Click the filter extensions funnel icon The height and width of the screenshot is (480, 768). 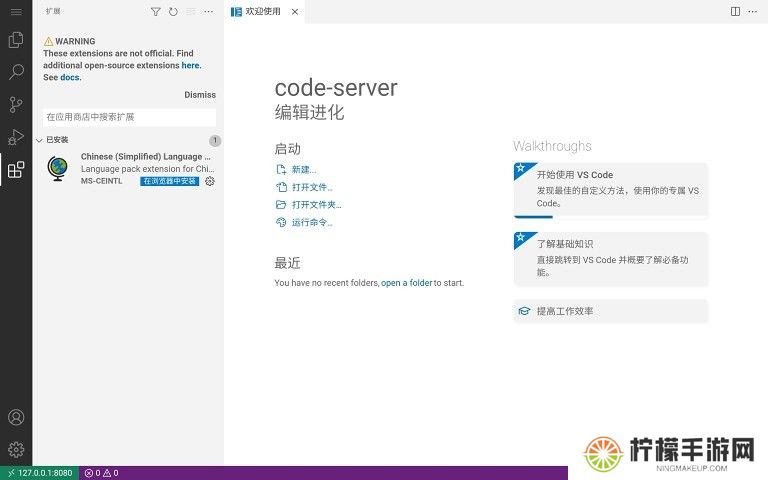tap(155, 12)
